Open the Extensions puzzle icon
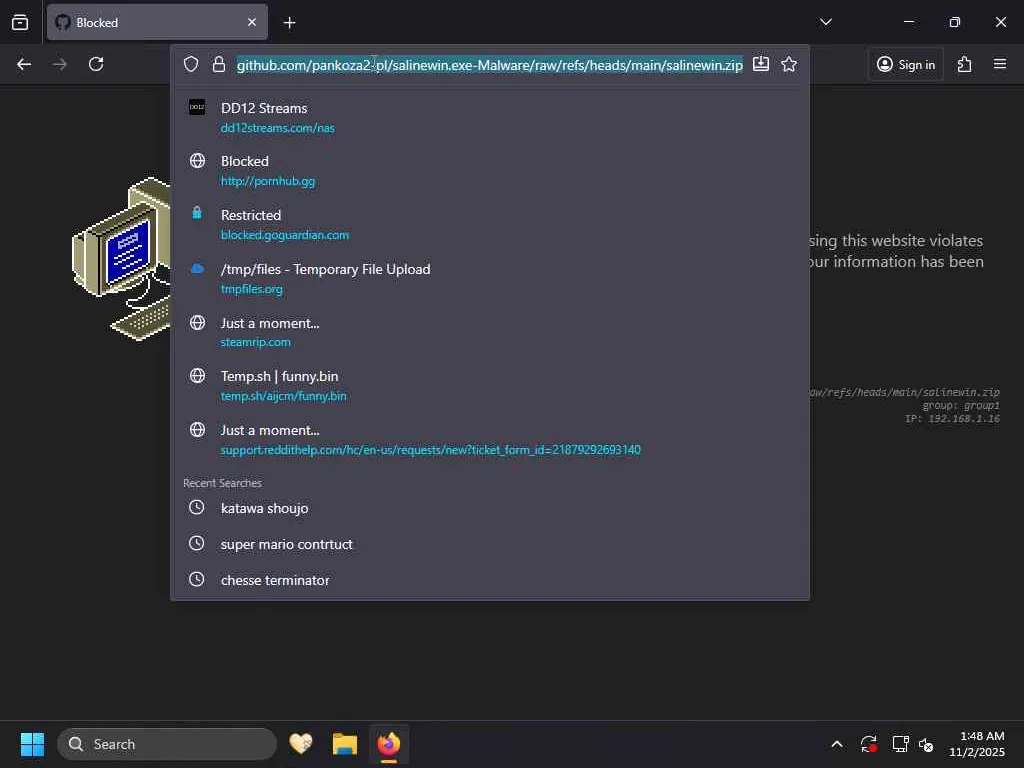This screenshot has width=1024, height=768. [965, 64]
